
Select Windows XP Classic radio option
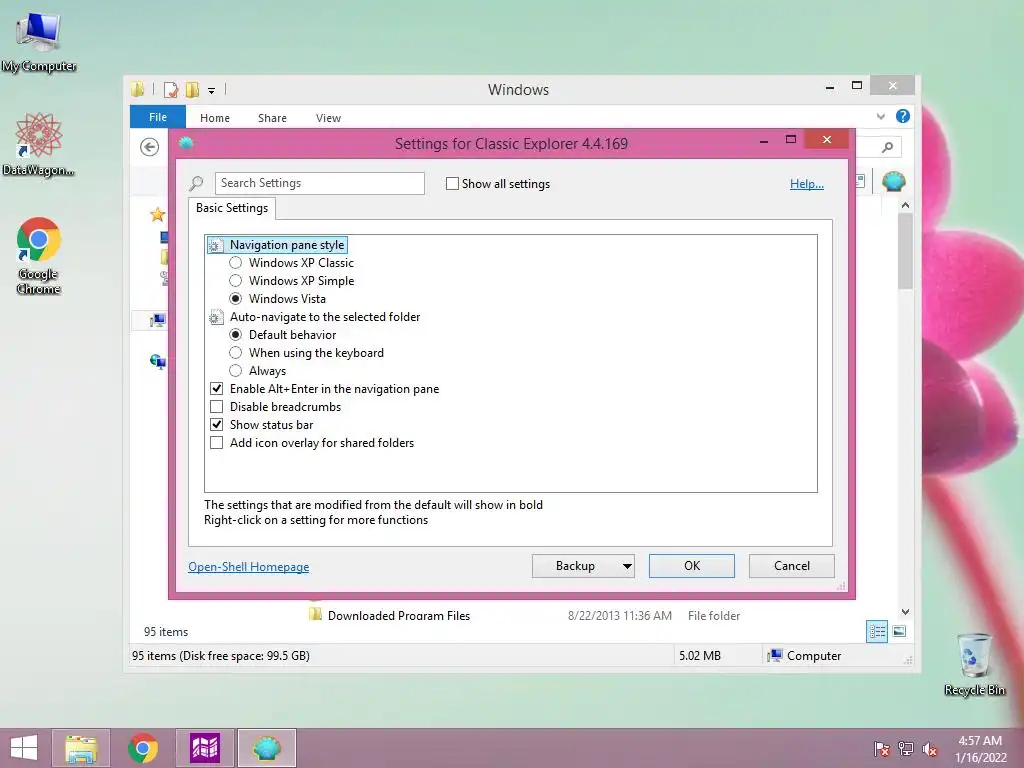pyautogui.click(x=236, y=263)
